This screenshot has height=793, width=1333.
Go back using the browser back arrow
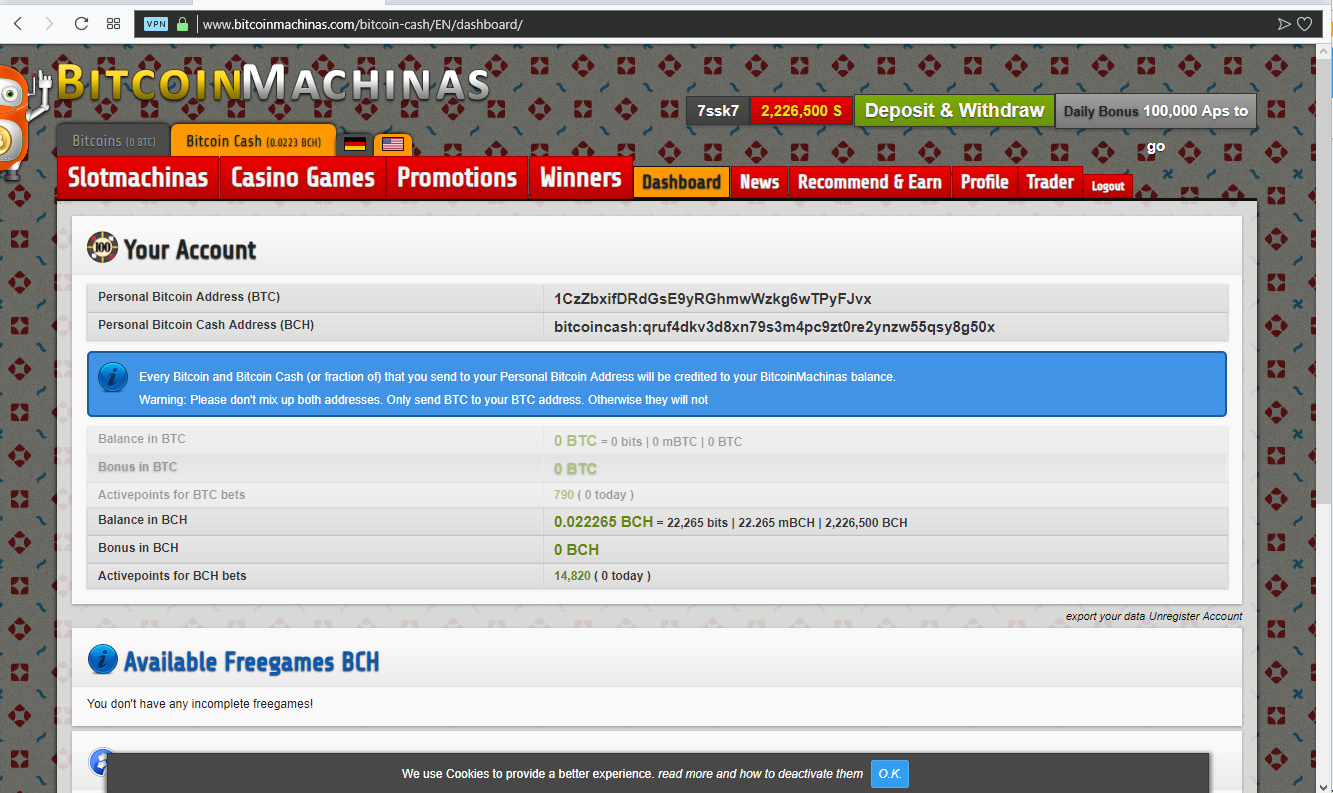(18, 24)
